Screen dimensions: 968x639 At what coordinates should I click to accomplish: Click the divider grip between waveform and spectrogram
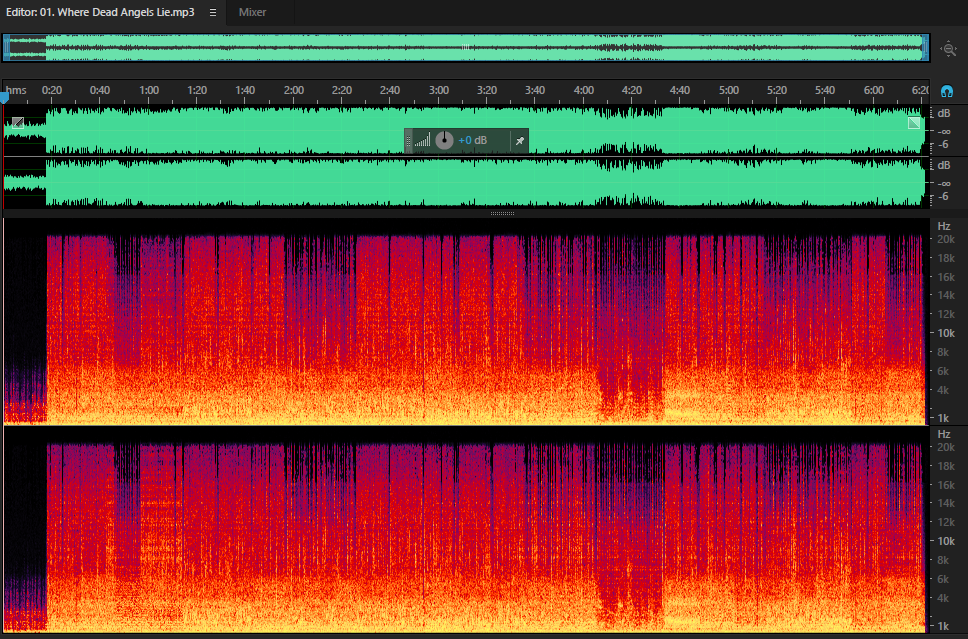point(502,214)
